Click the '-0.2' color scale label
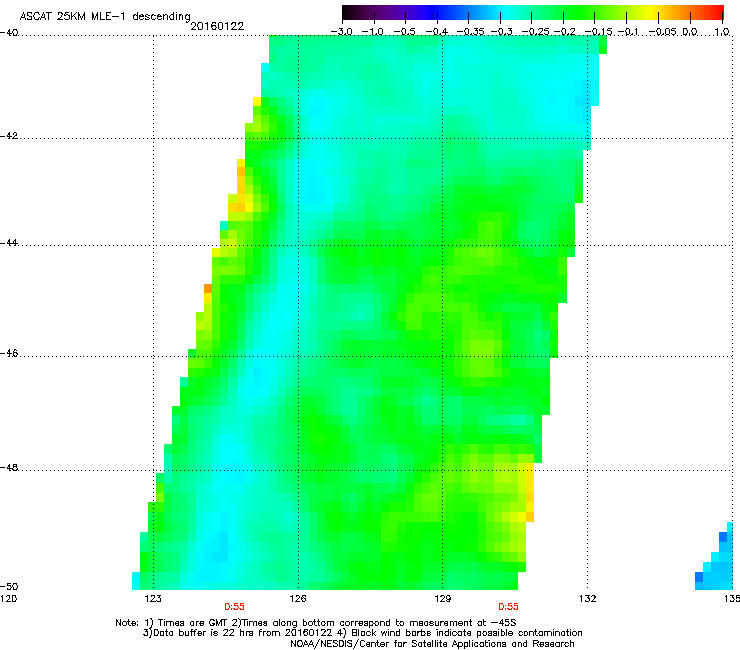 [x=564, y=32]
